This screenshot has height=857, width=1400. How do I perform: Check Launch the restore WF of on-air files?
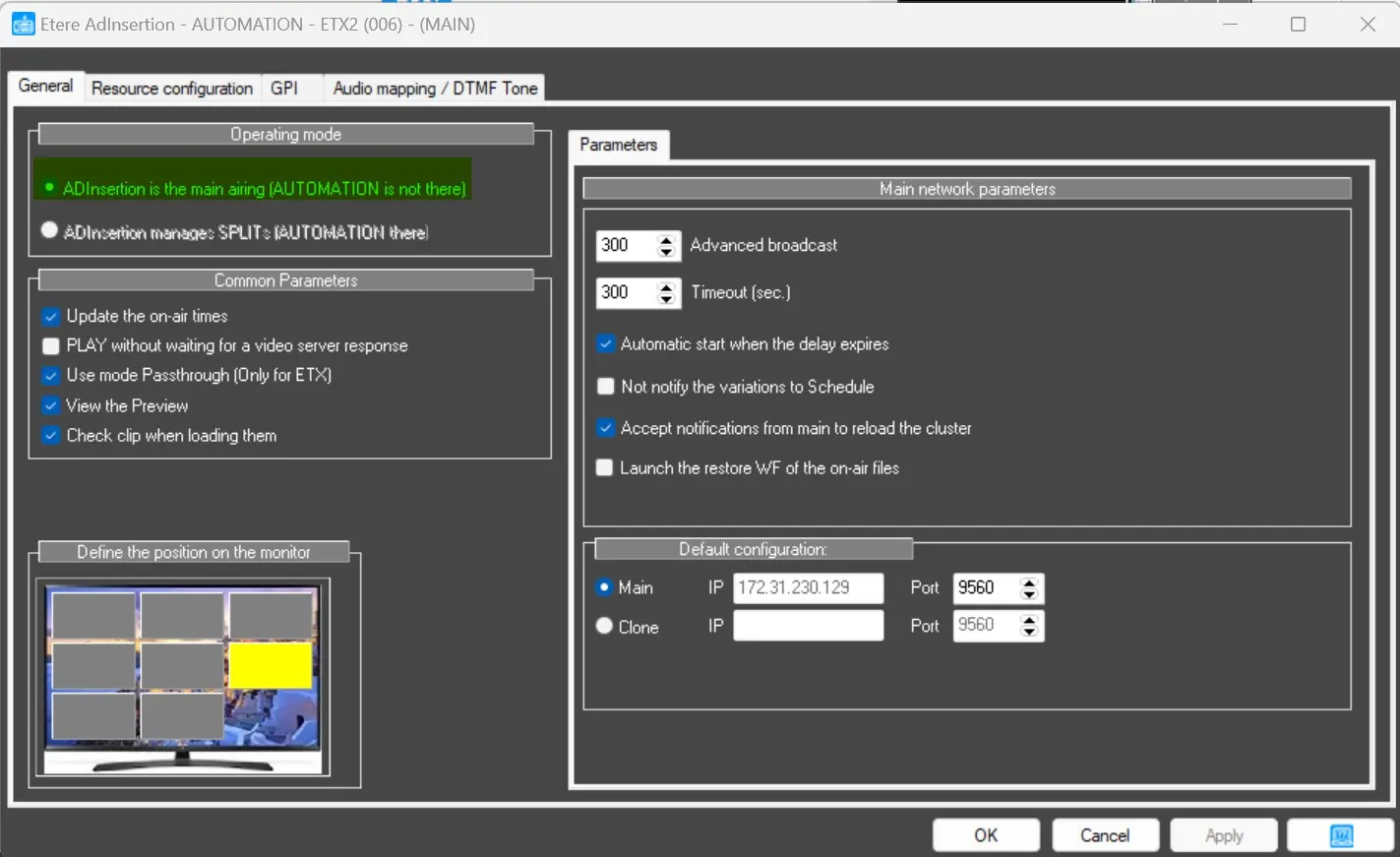tap(605, 468)
